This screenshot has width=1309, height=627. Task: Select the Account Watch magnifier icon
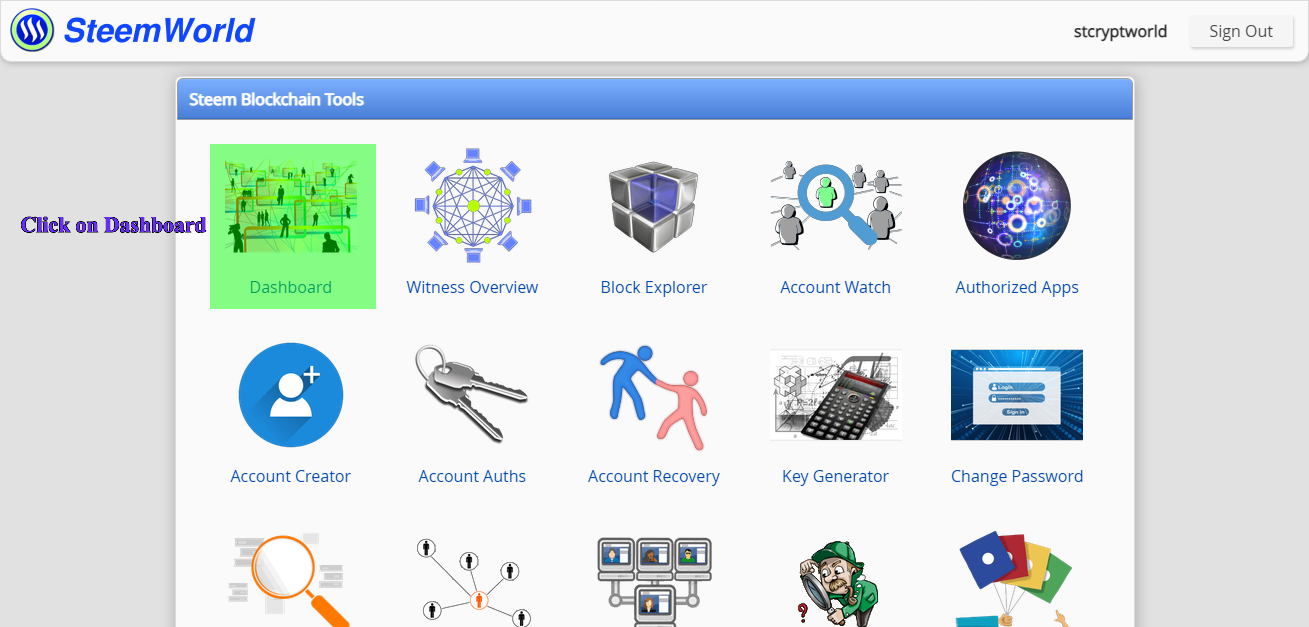click(836, 205)
